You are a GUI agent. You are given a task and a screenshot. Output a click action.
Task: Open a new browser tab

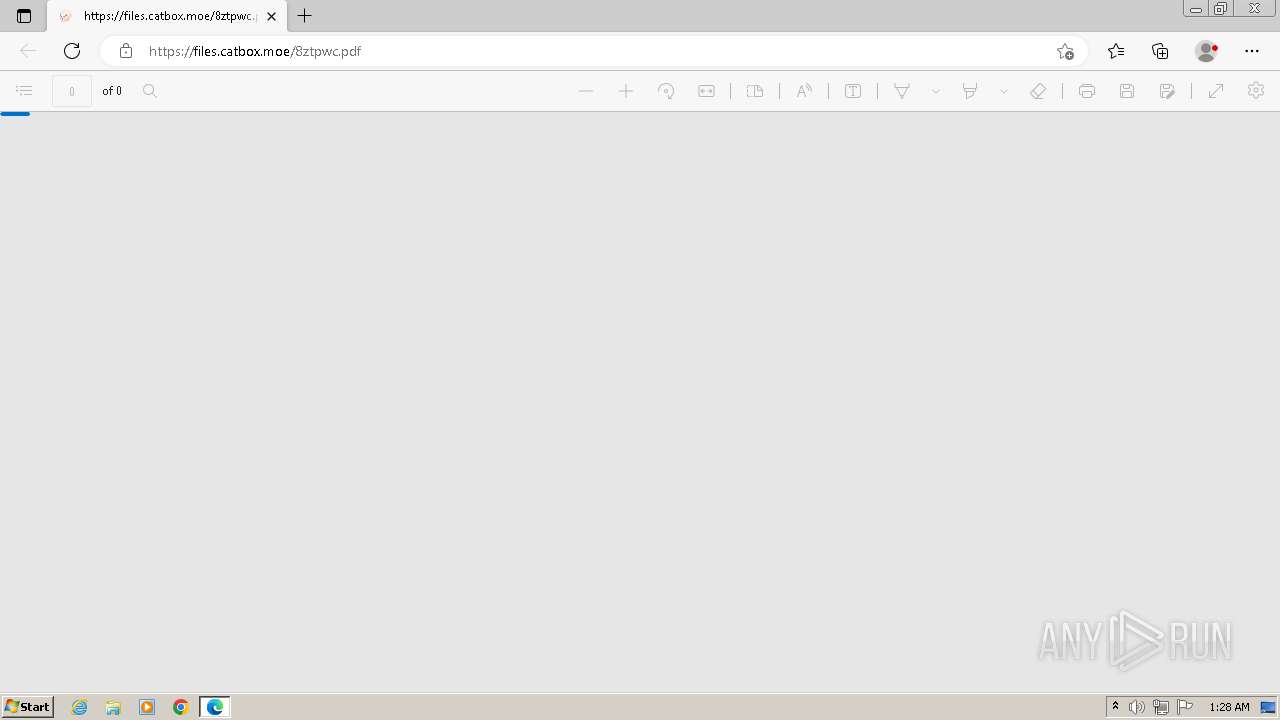click(x=305, y=16)
